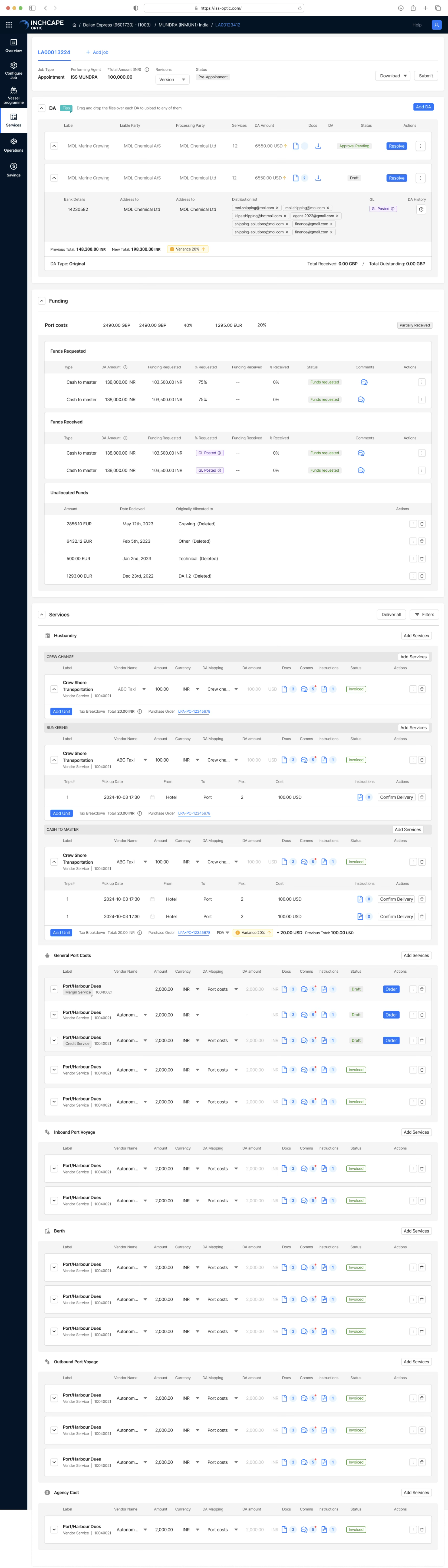
Task: Open the DA History clock icon
Action: coord(421,209)
